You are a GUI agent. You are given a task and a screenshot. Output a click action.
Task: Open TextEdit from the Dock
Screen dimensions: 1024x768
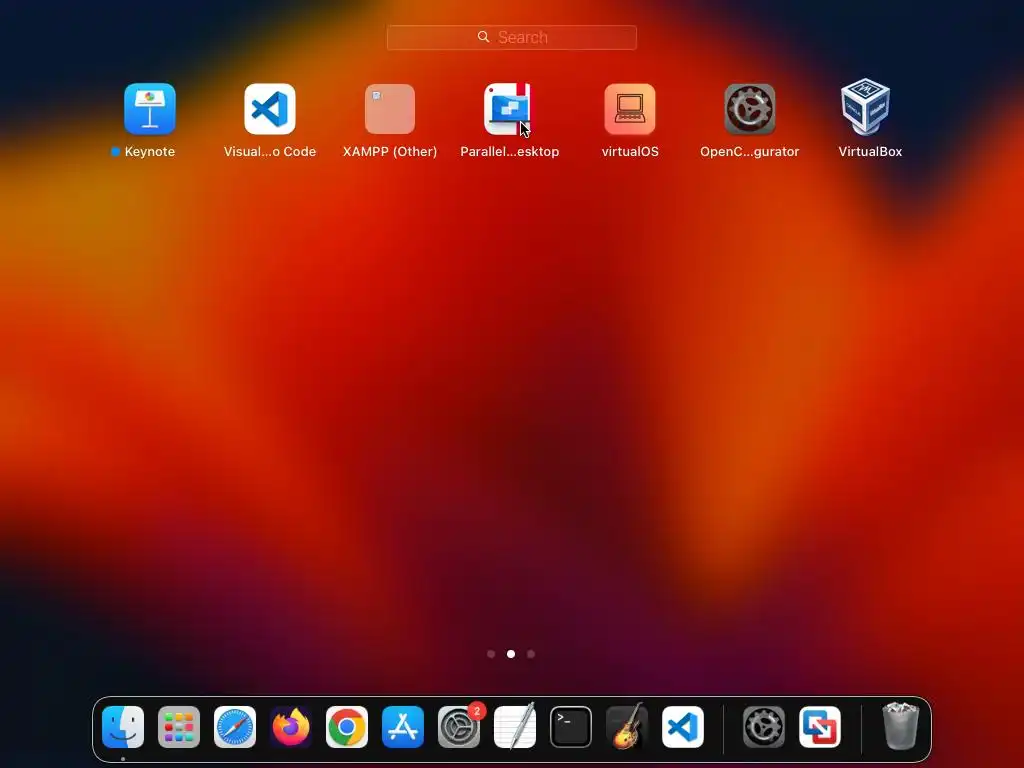tap(515, 726)
